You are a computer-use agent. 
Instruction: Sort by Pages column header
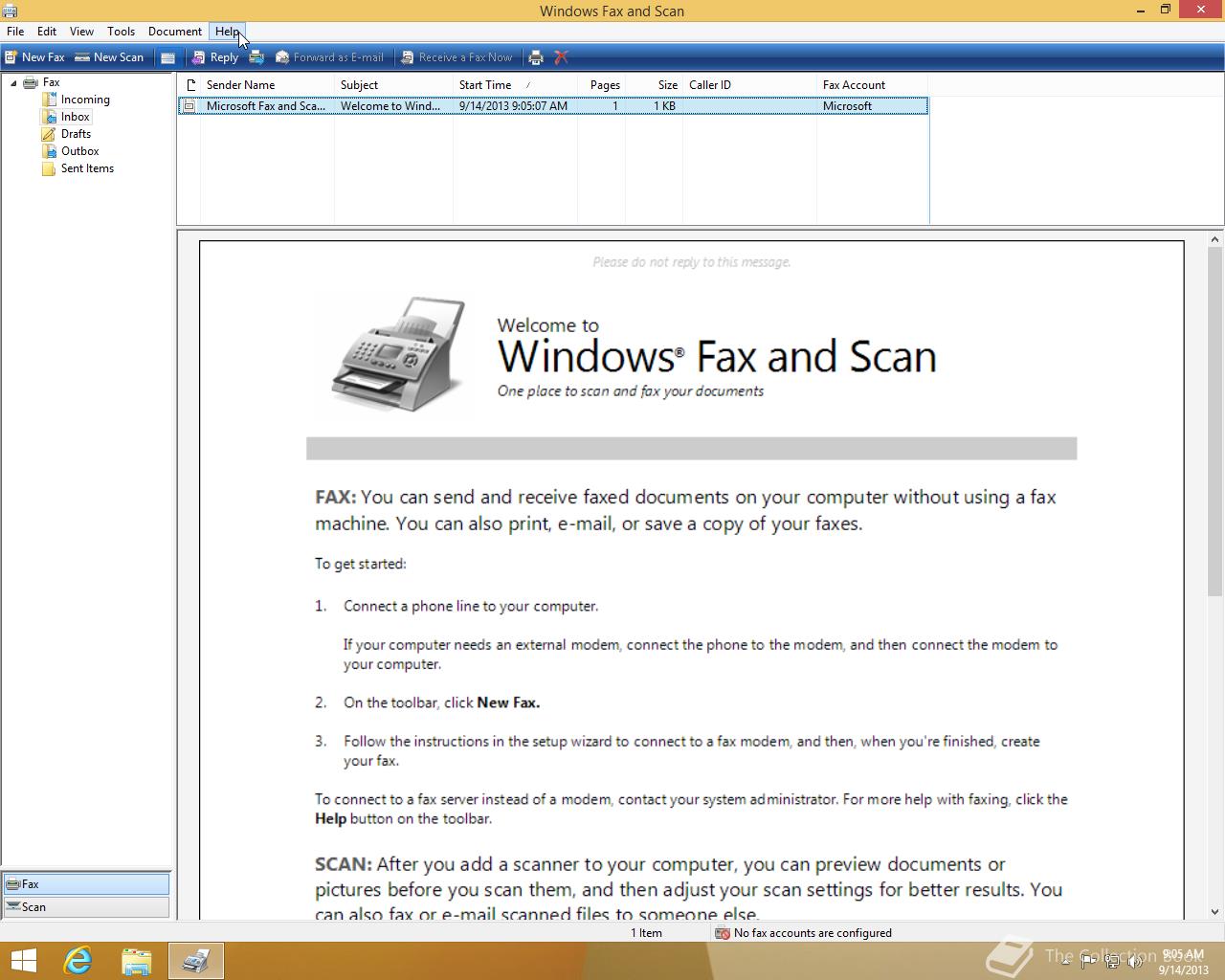[602, 85]
